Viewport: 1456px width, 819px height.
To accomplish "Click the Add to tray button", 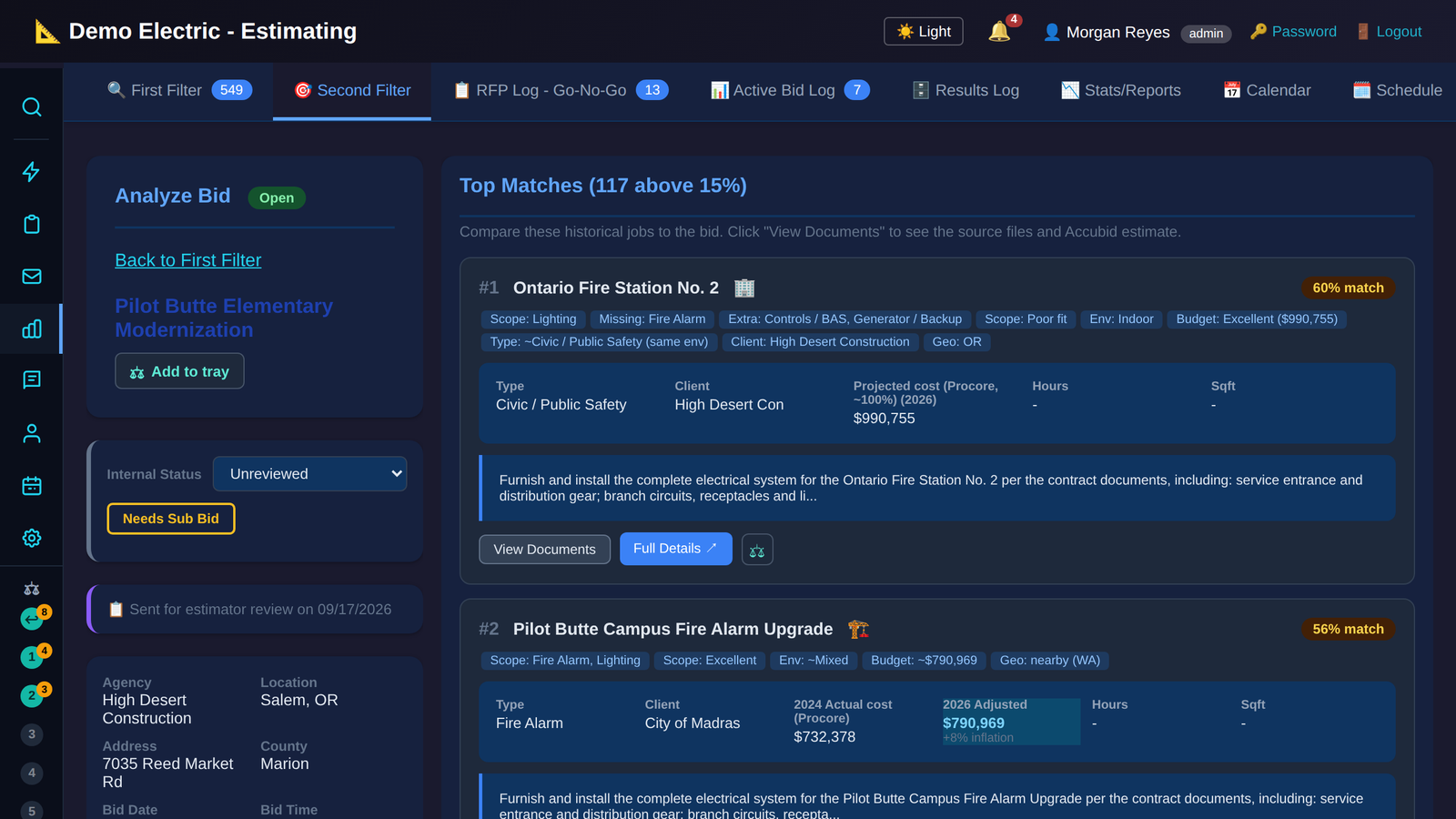I will (x=179, y=371).
